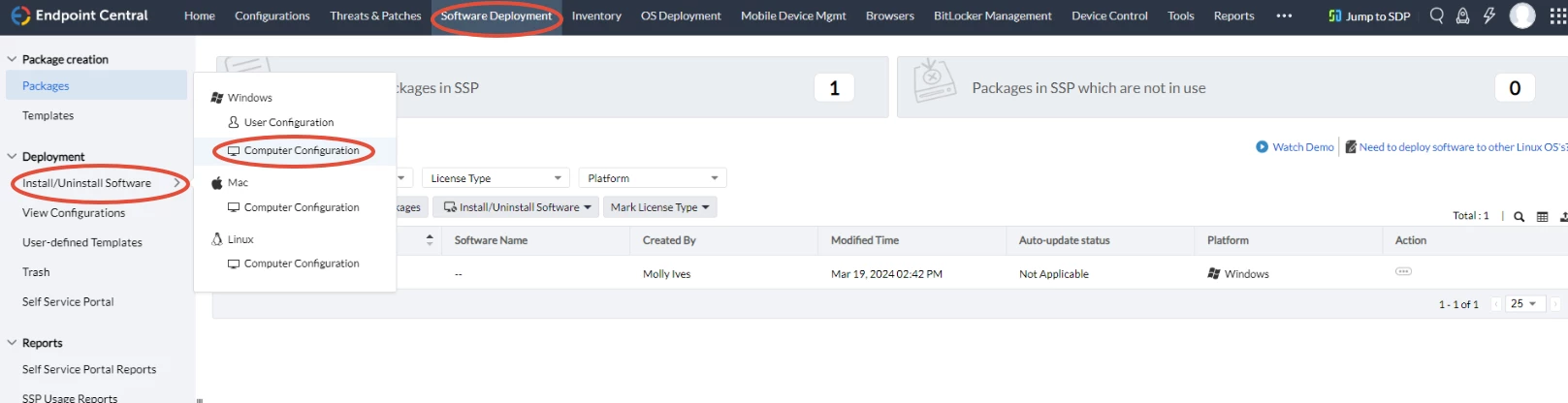Open the Device Control tab
1568x403 pixels.
[x=1109, y=15]
